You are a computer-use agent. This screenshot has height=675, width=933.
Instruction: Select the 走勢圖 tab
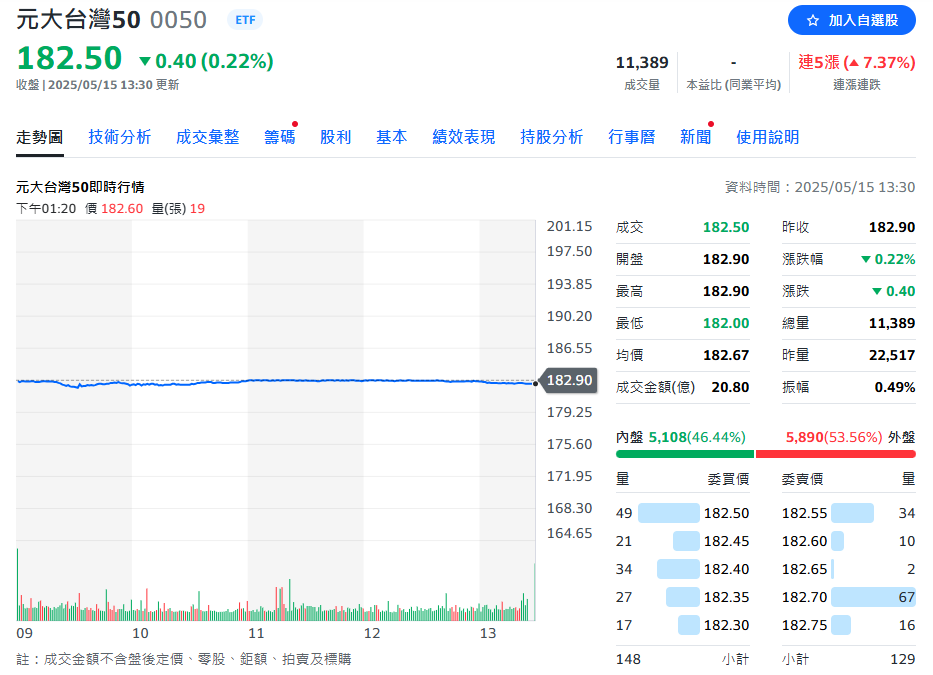(x=39, y=138)
